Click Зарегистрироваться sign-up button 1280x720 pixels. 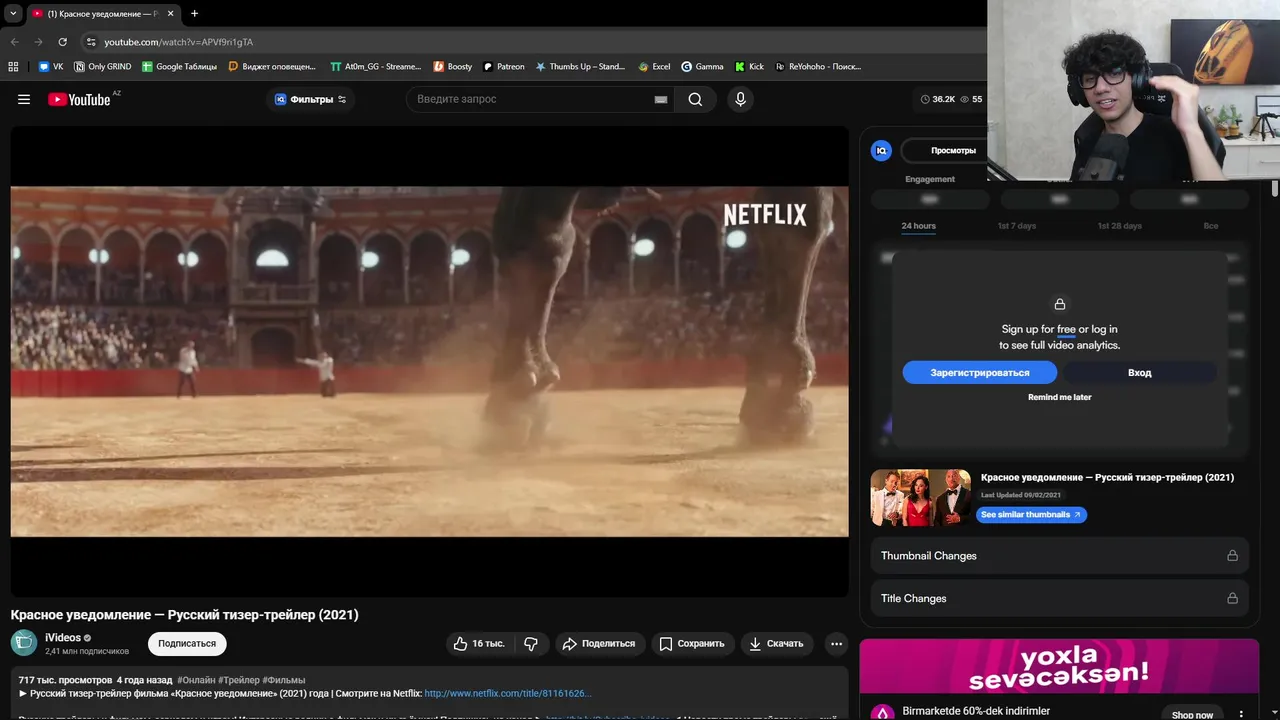(x=980, y=372)
